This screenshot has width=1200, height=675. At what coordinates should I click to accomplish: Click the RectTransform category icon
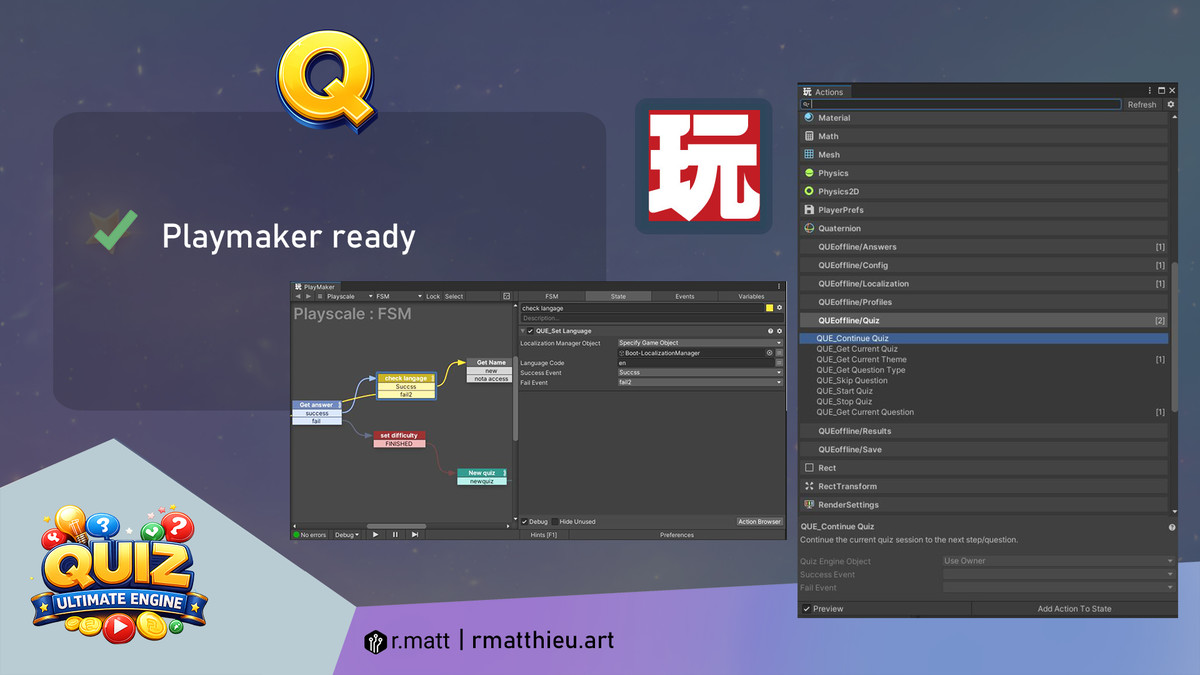pos(809,486)
